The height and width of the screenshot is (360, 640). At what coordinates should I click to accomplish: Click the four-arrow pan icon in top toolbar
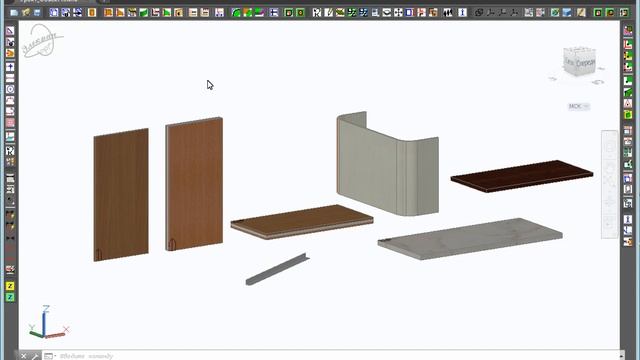[398, 13]
